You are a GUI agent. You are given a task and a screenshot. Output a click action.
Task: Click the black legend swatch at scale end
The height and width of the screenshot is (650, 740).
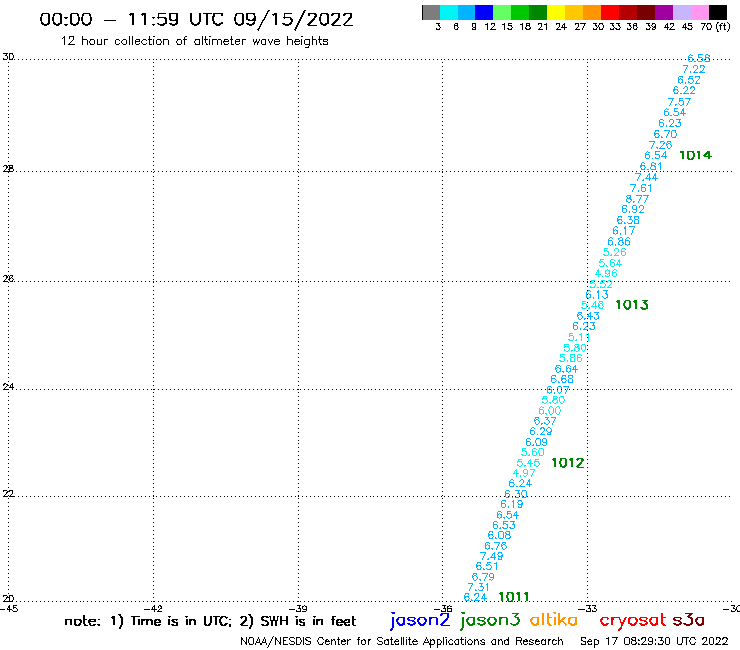(718, 12)
